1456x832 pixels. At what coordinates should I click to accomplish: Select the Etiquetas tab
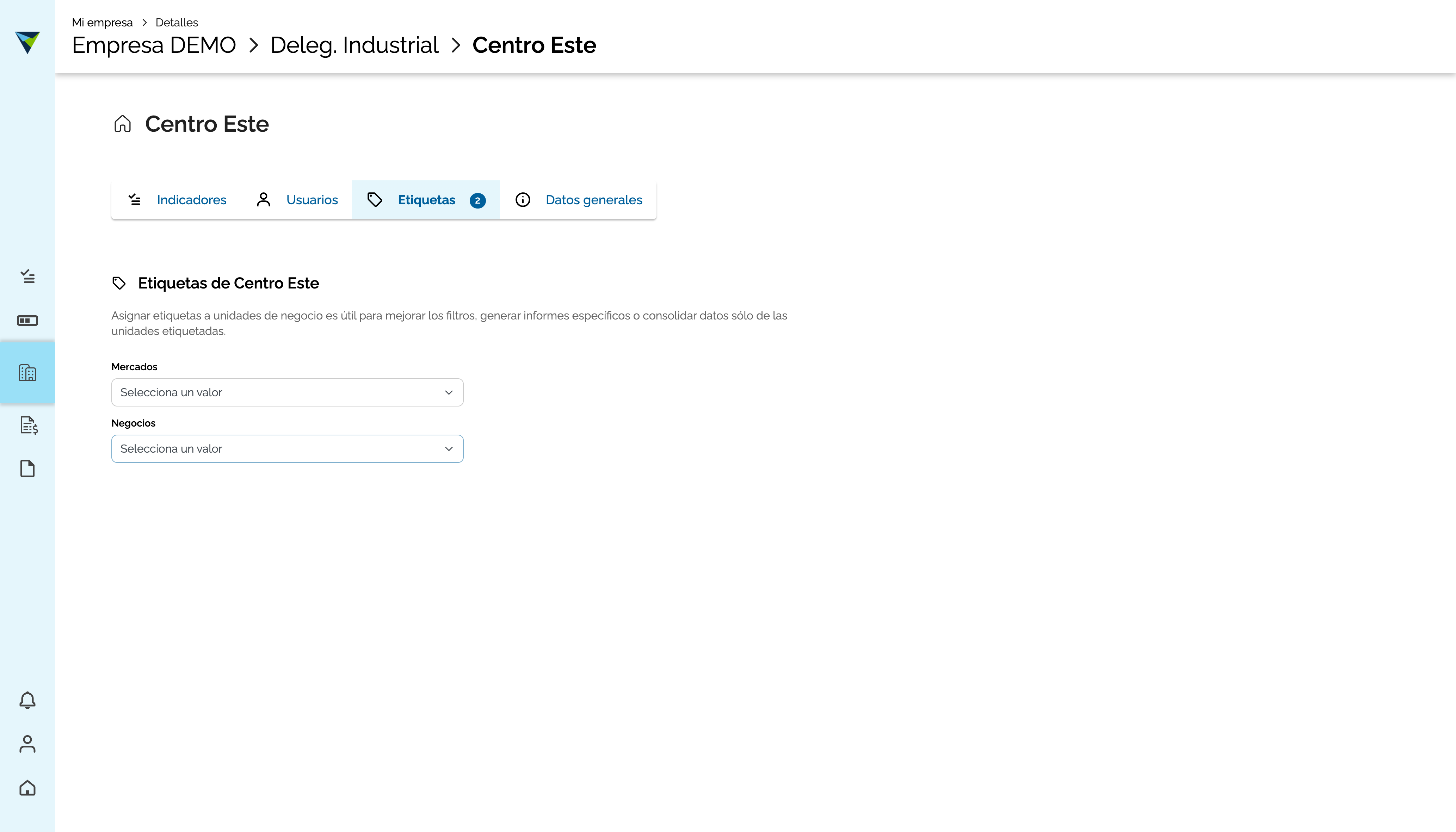pos(426,200)
